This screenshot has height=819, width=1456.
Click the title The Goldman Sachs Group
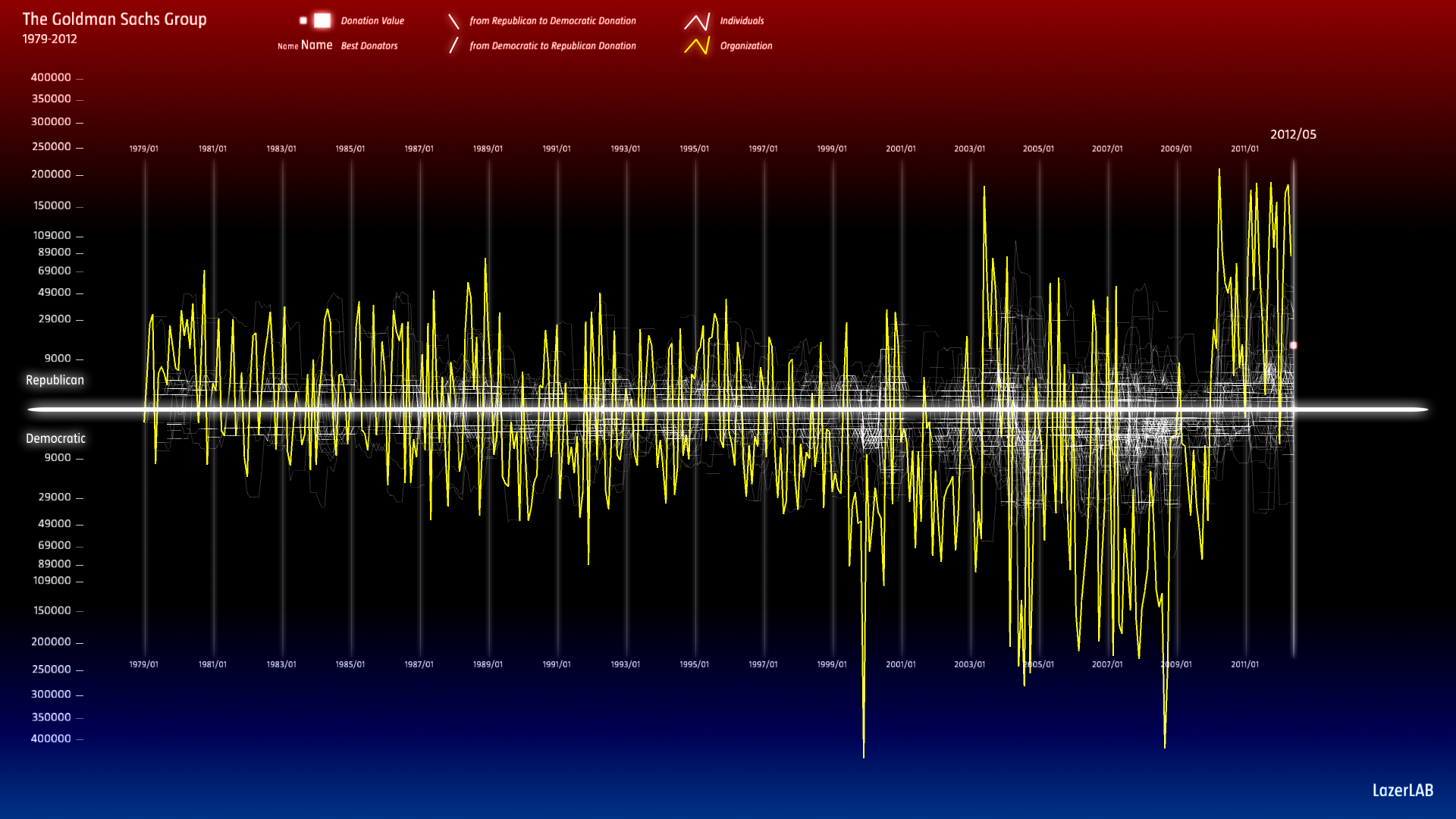(x=115, y=19)
